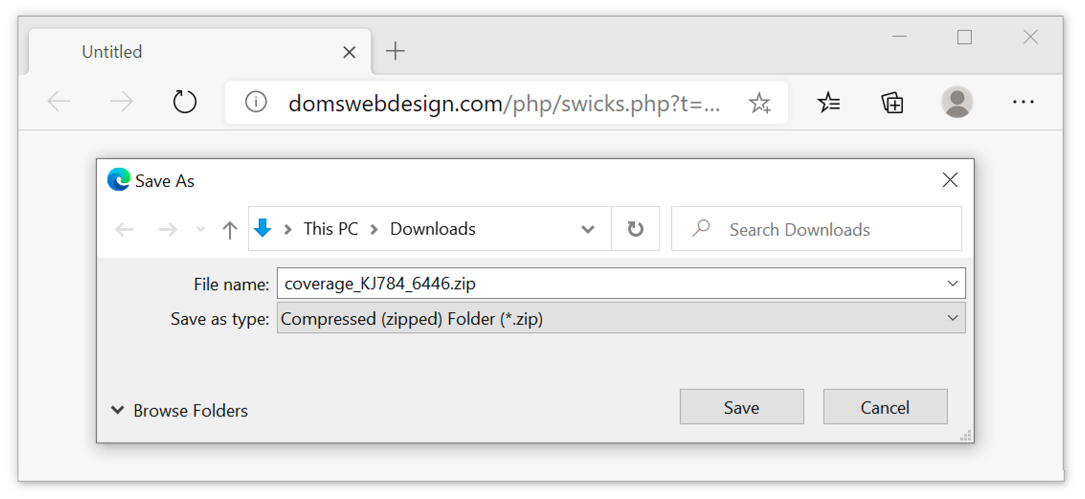Expand the address path history dropdown
The image size is (1085, 499).
588,229
